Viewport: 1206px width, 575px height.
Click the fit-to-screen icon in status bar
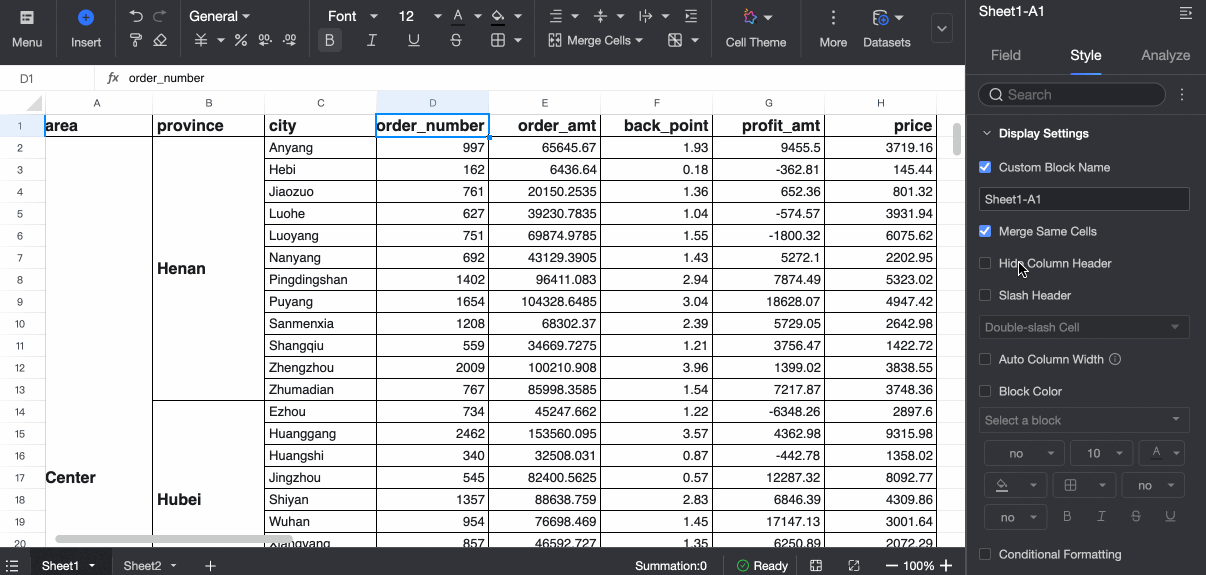pyautogui.click(x=816, y=566)
